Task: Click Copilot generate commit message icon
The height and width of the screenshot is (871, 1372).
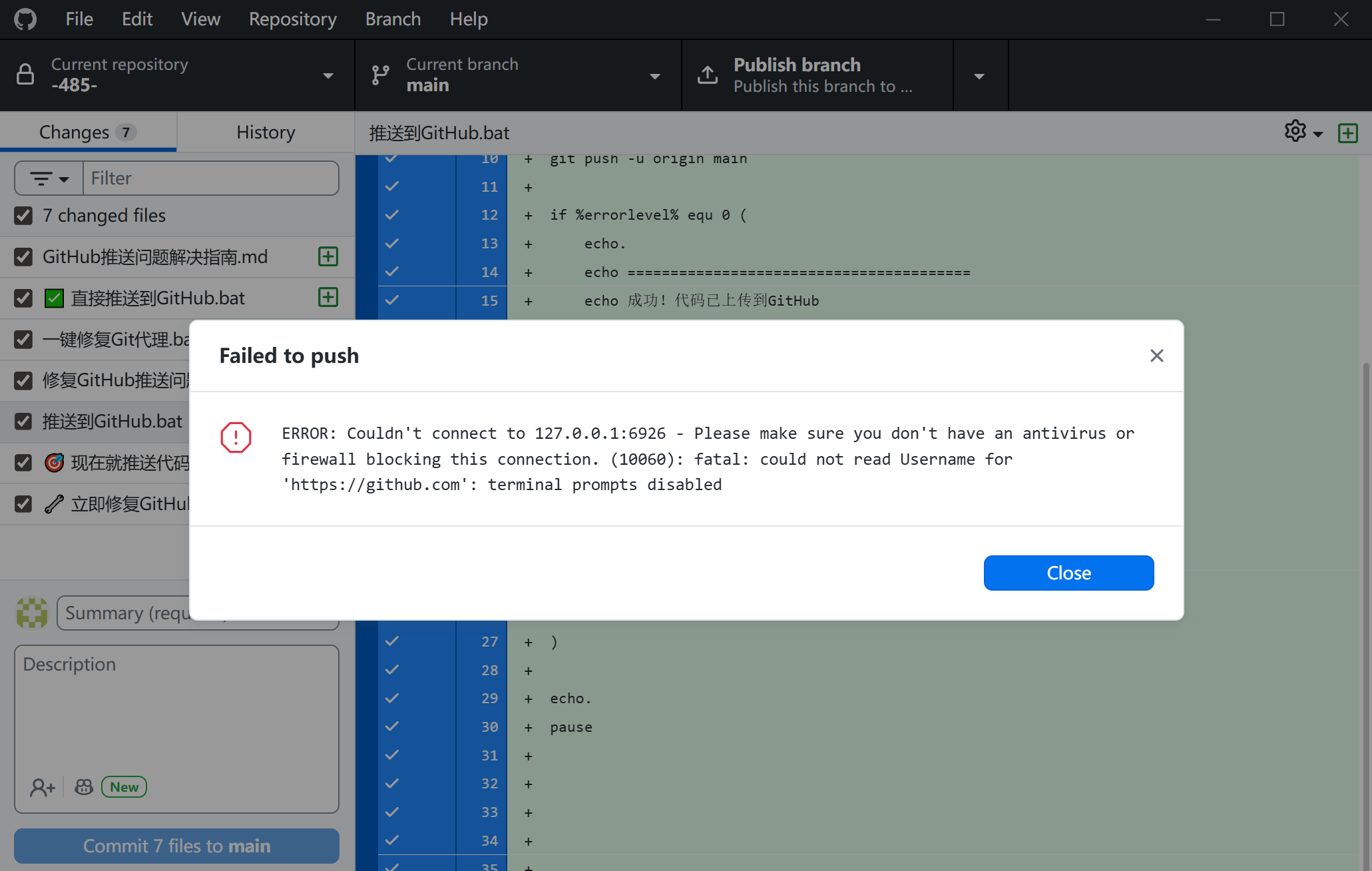Action: click(x=84, y=787)
